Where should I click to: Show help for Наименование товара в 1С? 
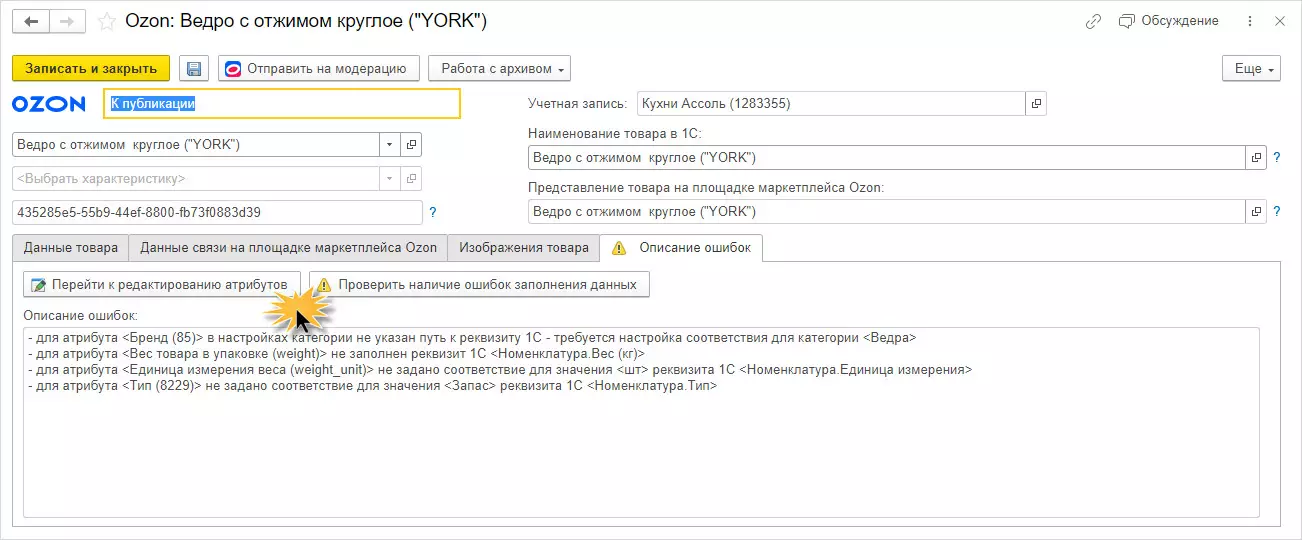1276,158
